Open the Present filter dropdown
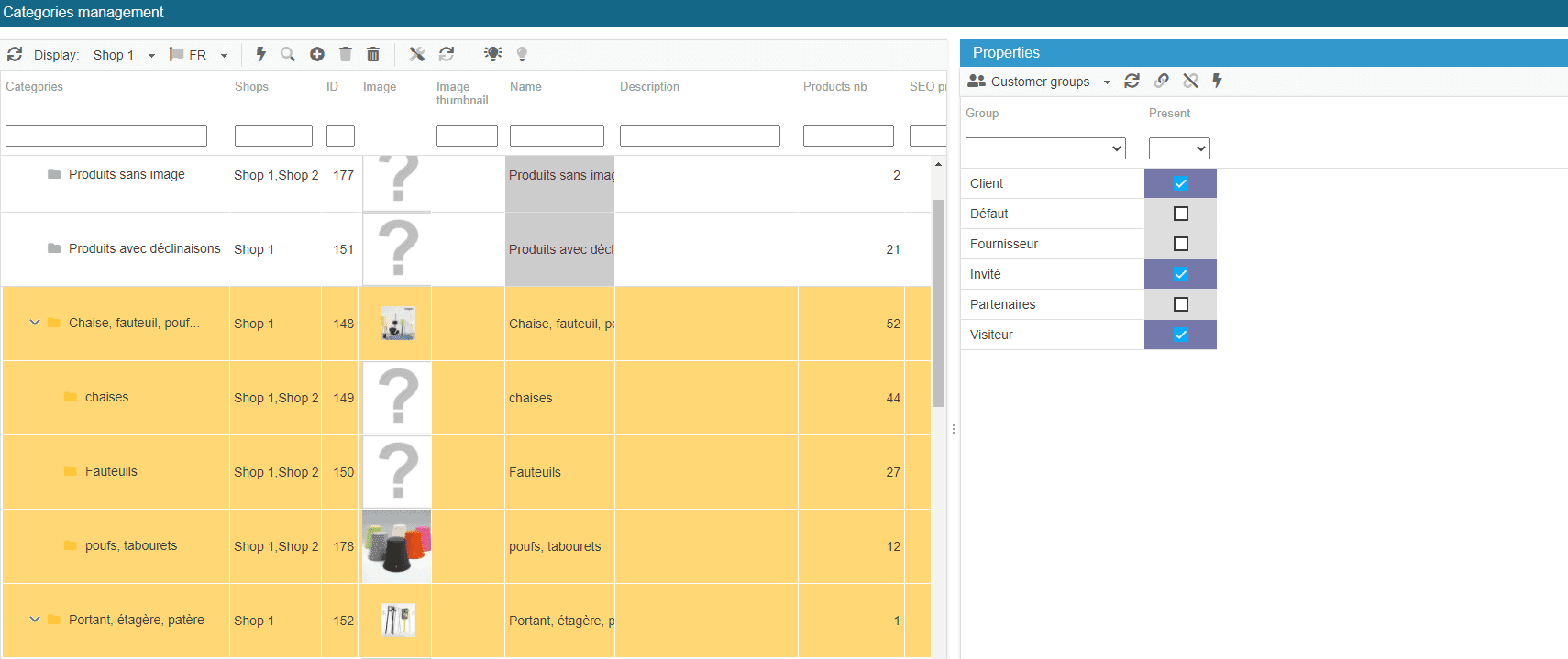The image size is (1568, 659). click(1179, 148)
